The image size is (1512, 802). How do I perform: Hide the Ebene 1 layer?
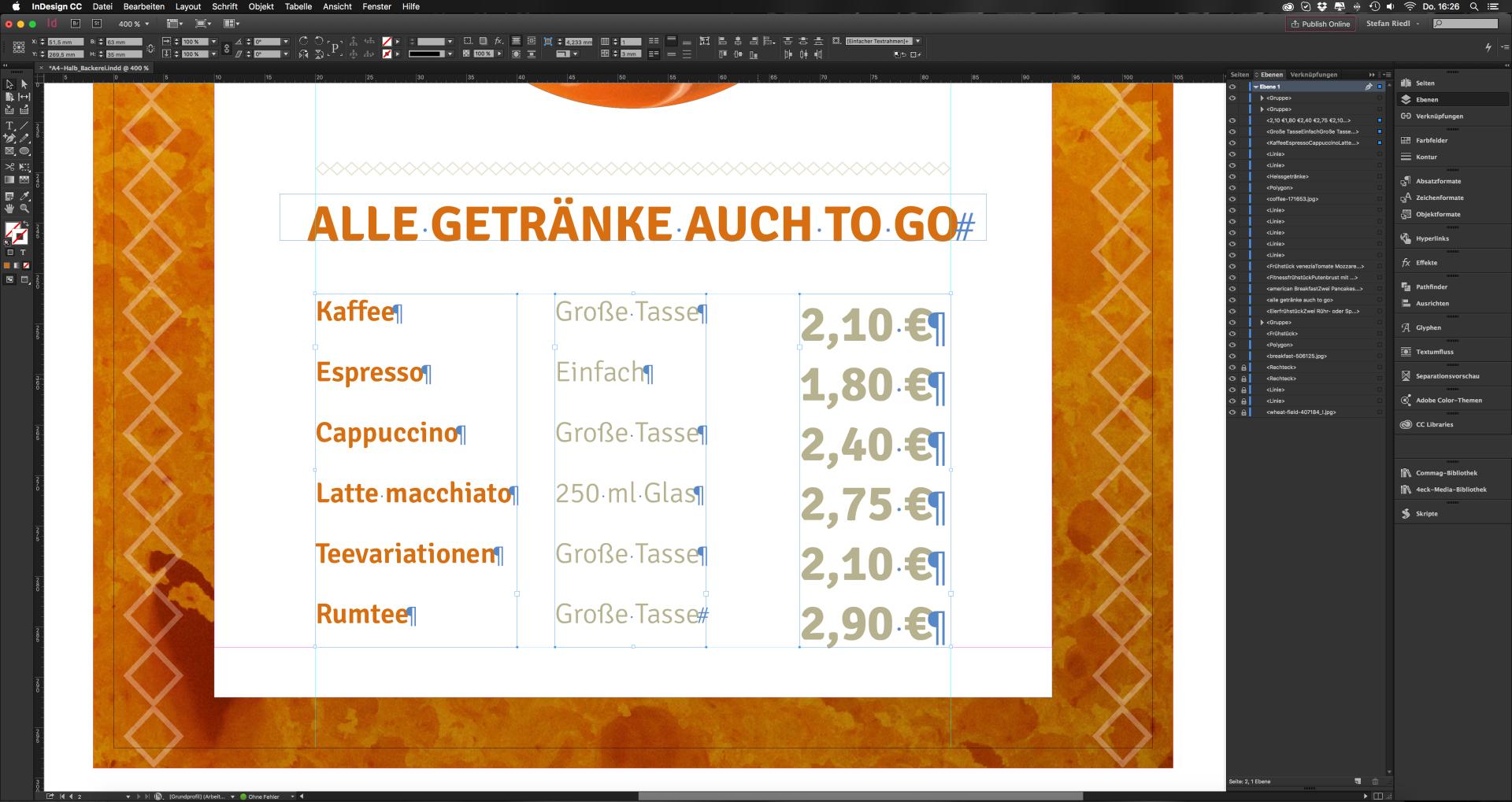(x=1232, y=87)
